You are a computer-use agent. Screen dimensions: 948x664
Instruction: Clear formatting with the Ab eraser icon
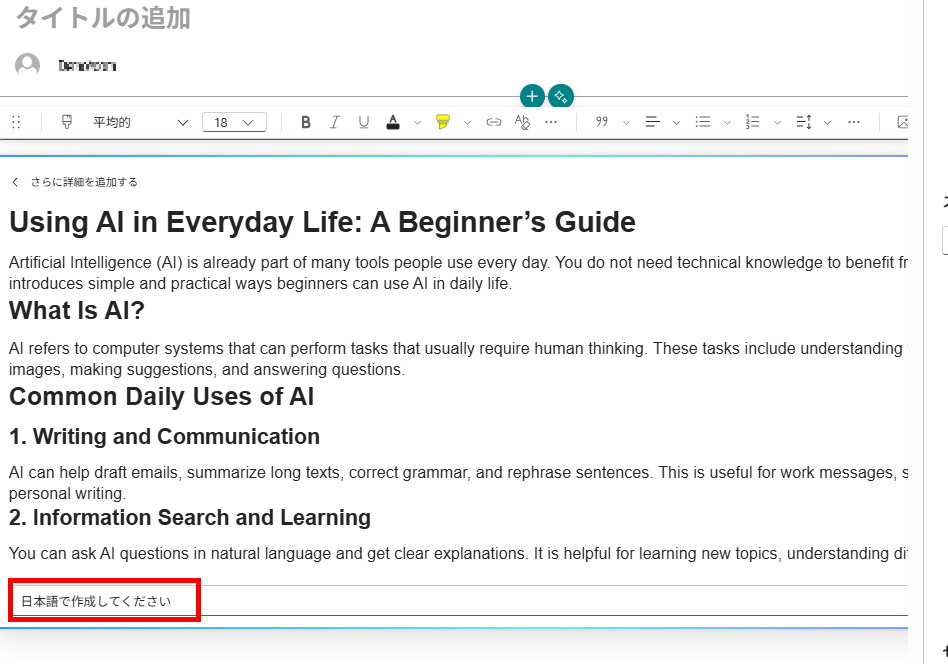[x=522, y=122]
